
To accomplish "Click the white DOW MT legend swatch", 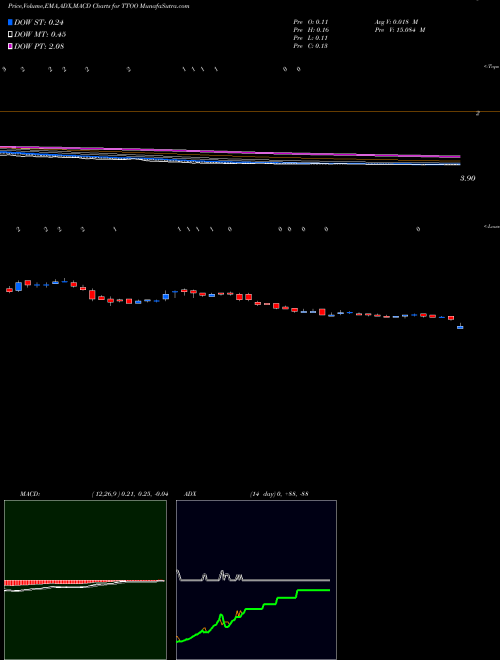I will pos(10,35).
